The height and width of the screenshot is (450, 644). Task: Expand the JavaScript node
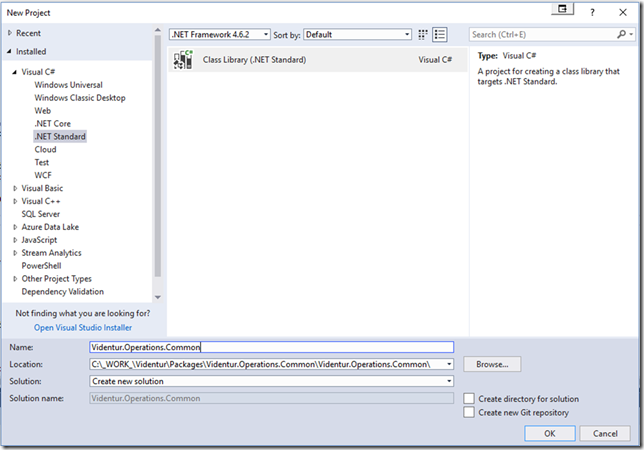click(15, 240)
